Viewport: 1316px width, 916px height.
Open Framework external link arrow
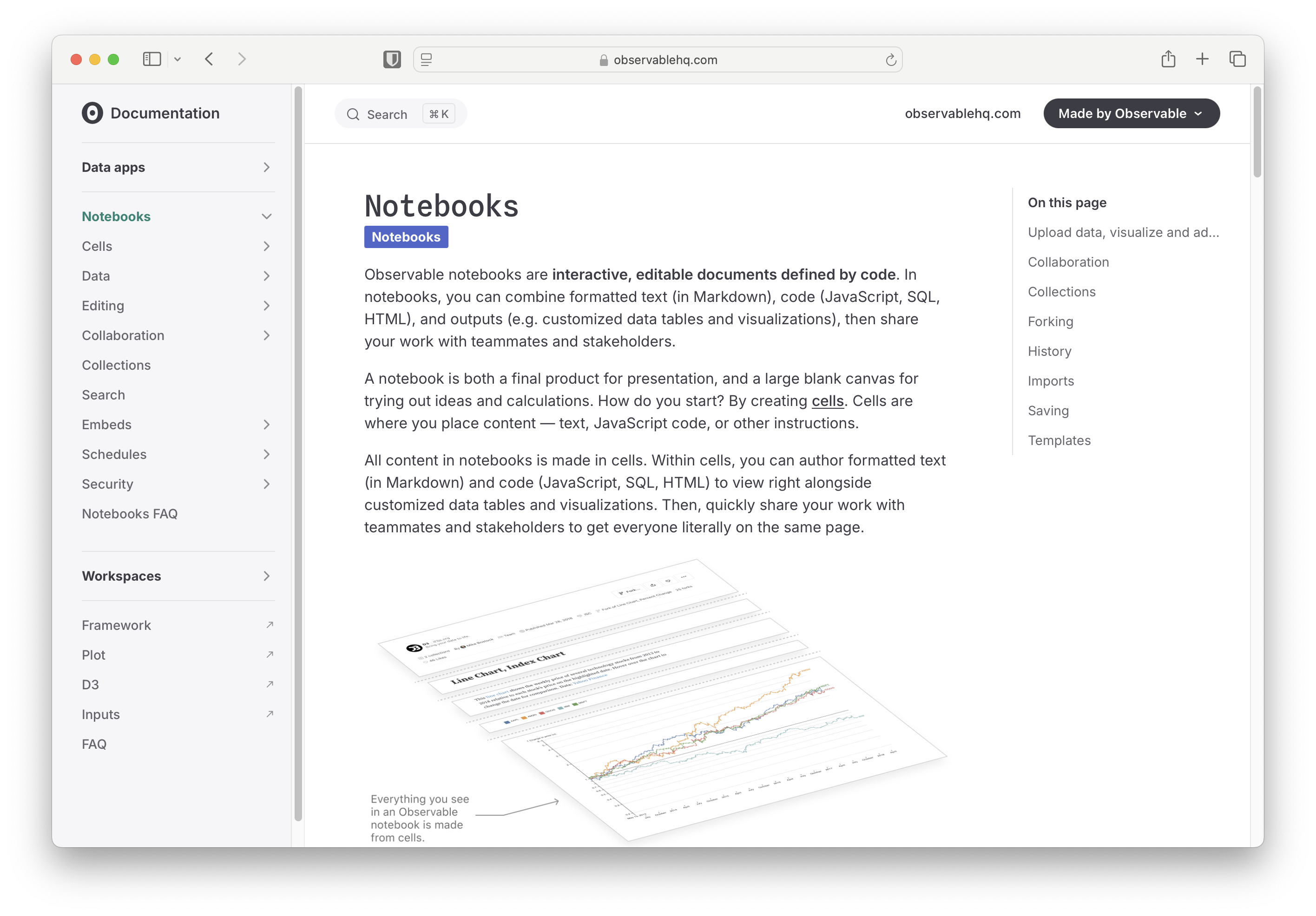pos(270,624)
